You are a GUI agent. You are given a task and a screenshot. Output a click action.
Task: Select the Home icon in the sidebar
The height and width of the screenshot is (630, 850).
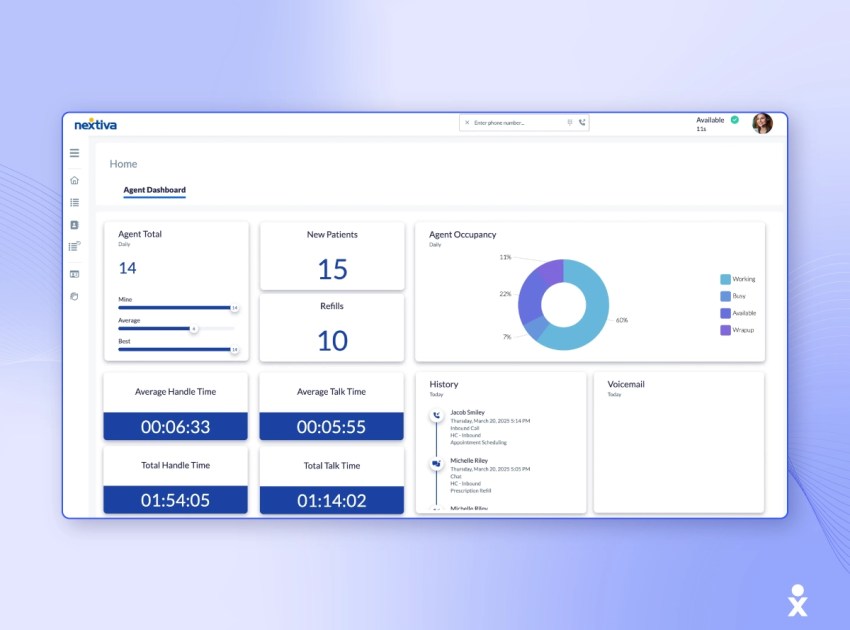click(x=74, y=180)
